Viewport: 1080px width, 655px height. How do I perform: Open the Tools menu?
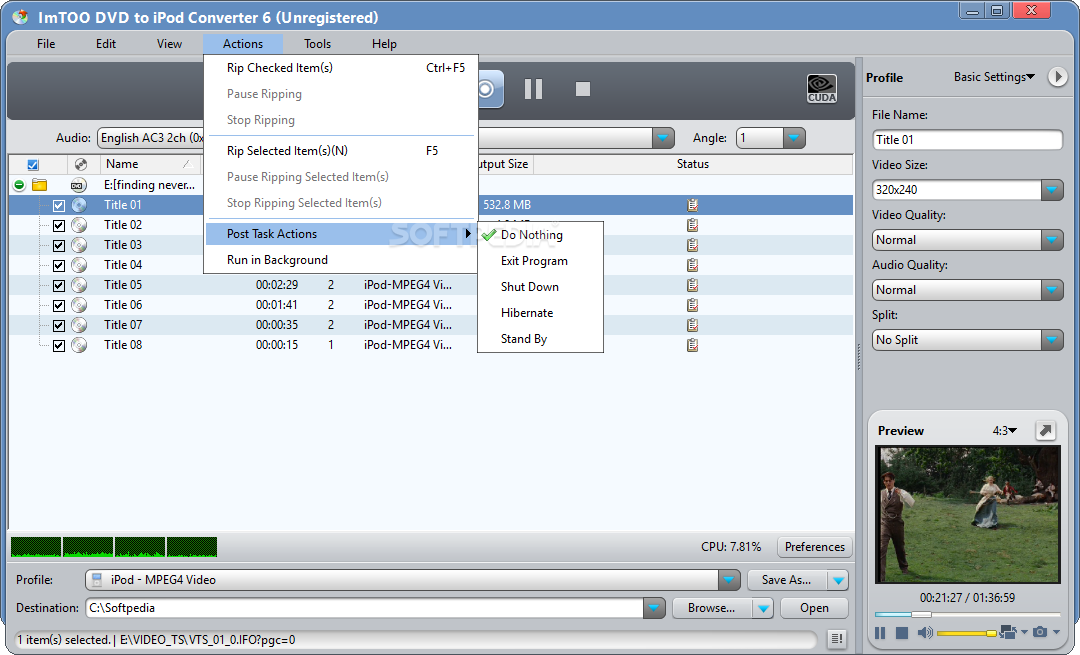pos(318,43)
